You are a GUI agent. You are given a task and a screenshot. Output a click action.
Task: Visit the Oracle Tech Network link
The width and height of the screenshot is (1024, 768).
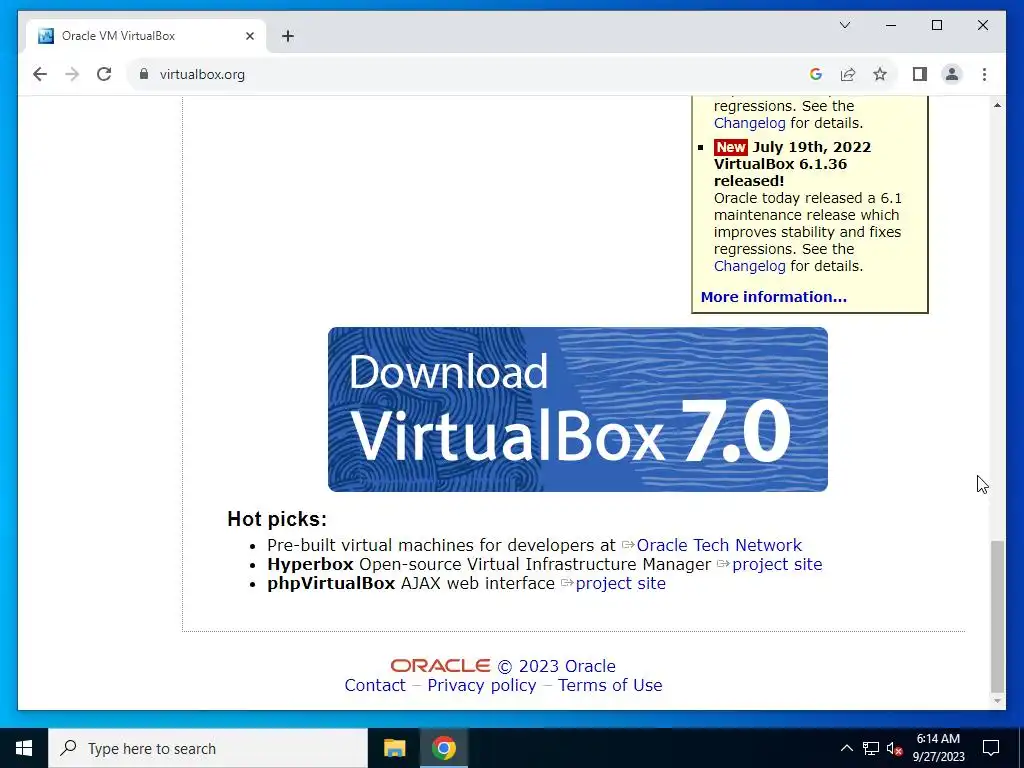(719, 545)
